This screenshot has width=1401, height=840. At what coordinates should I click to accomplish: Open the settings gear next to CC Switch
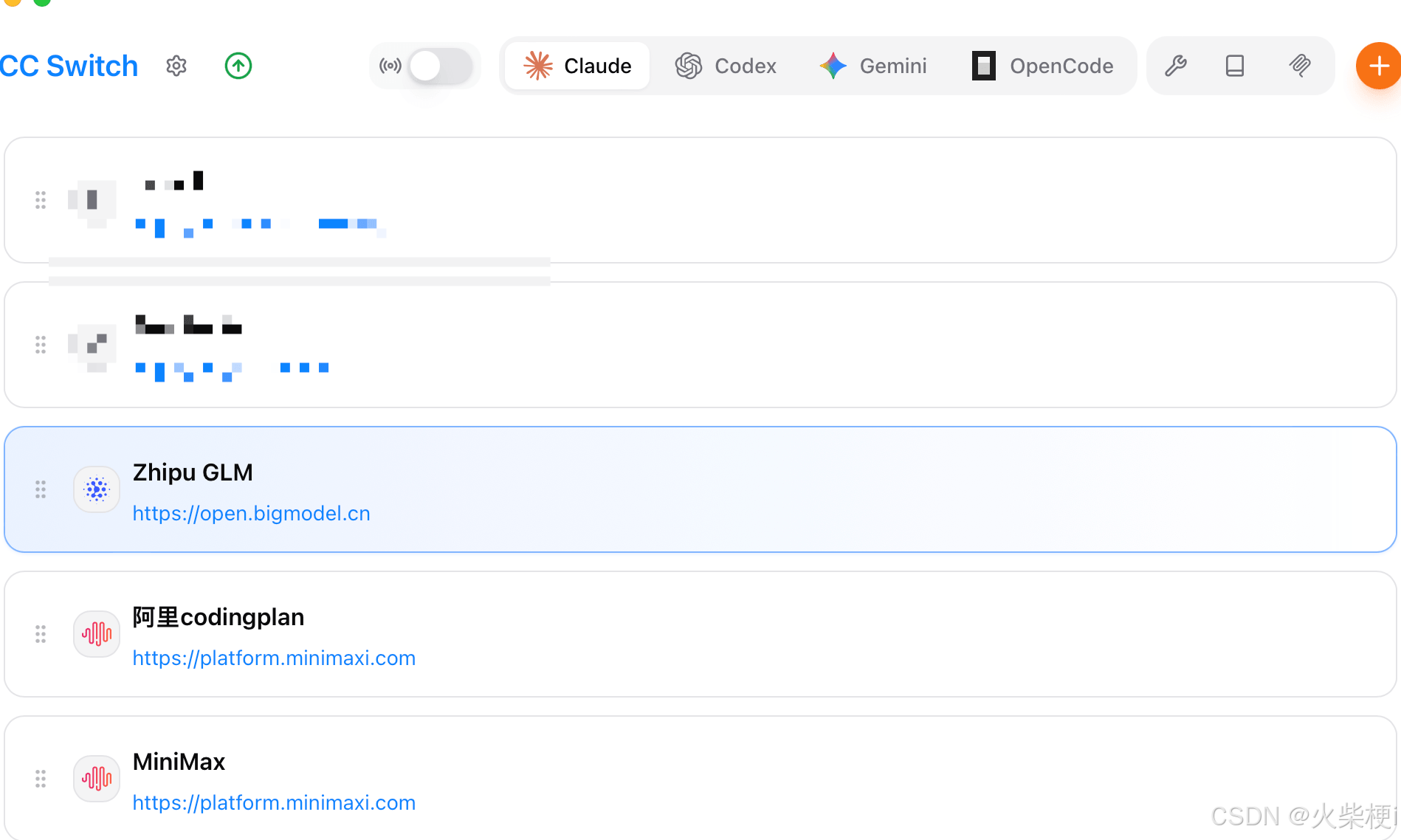pyautogui.click(x=176, y=66)
